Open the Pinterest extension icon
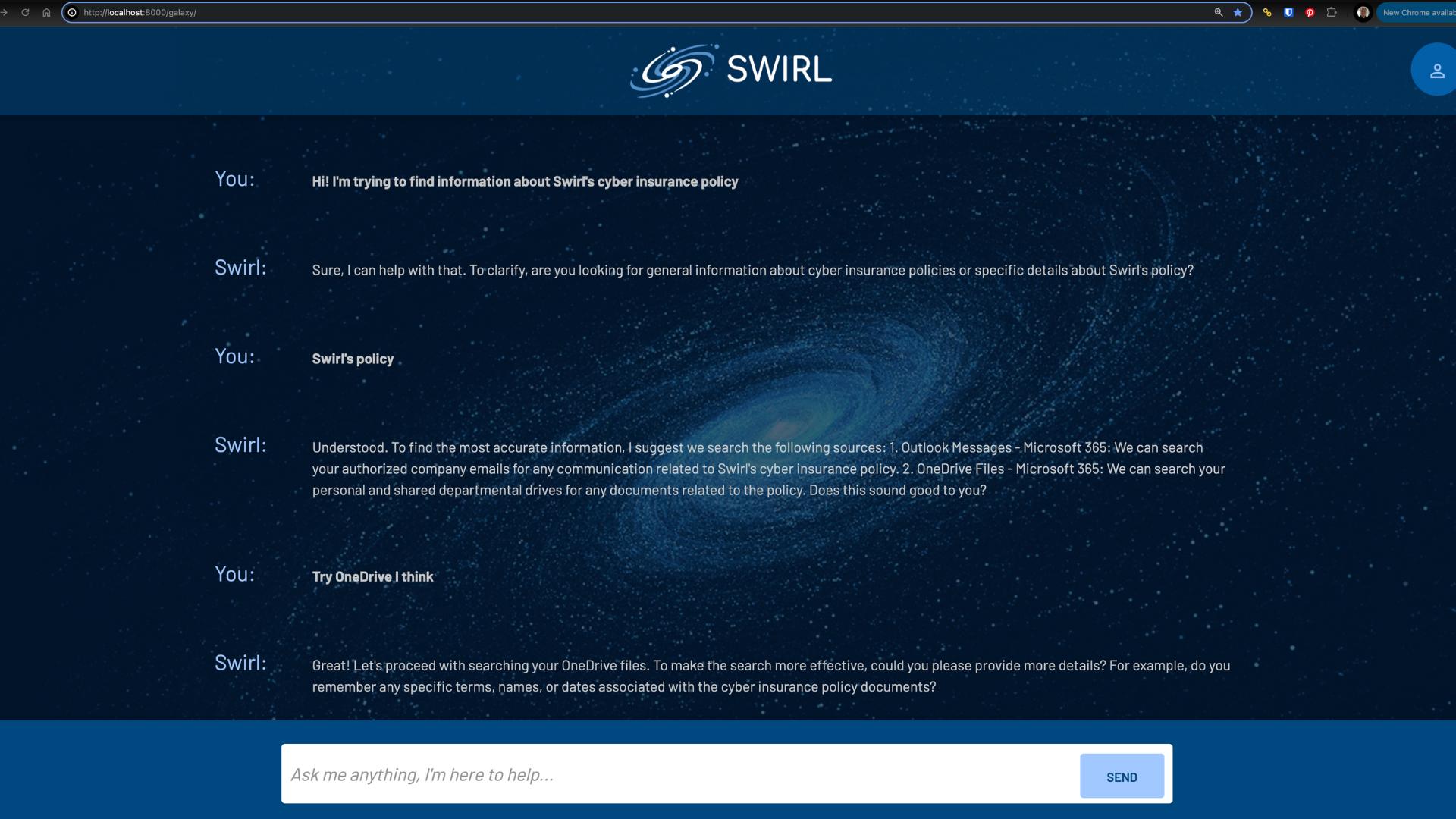This screenshot has height=819, width=1456. pos(1310,12)
